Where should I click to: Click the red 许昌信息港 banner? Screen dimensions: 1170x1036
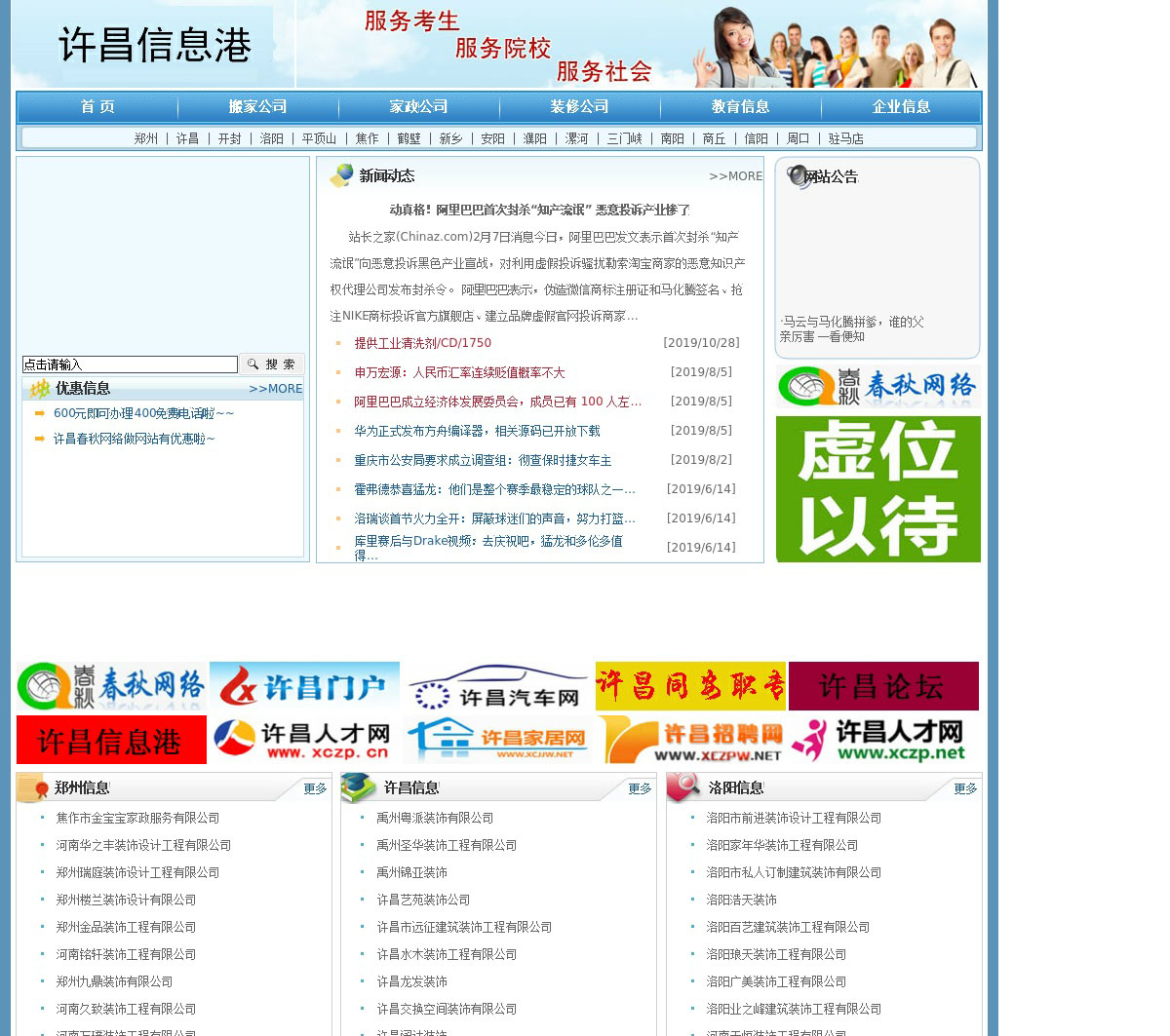[111, 740]
